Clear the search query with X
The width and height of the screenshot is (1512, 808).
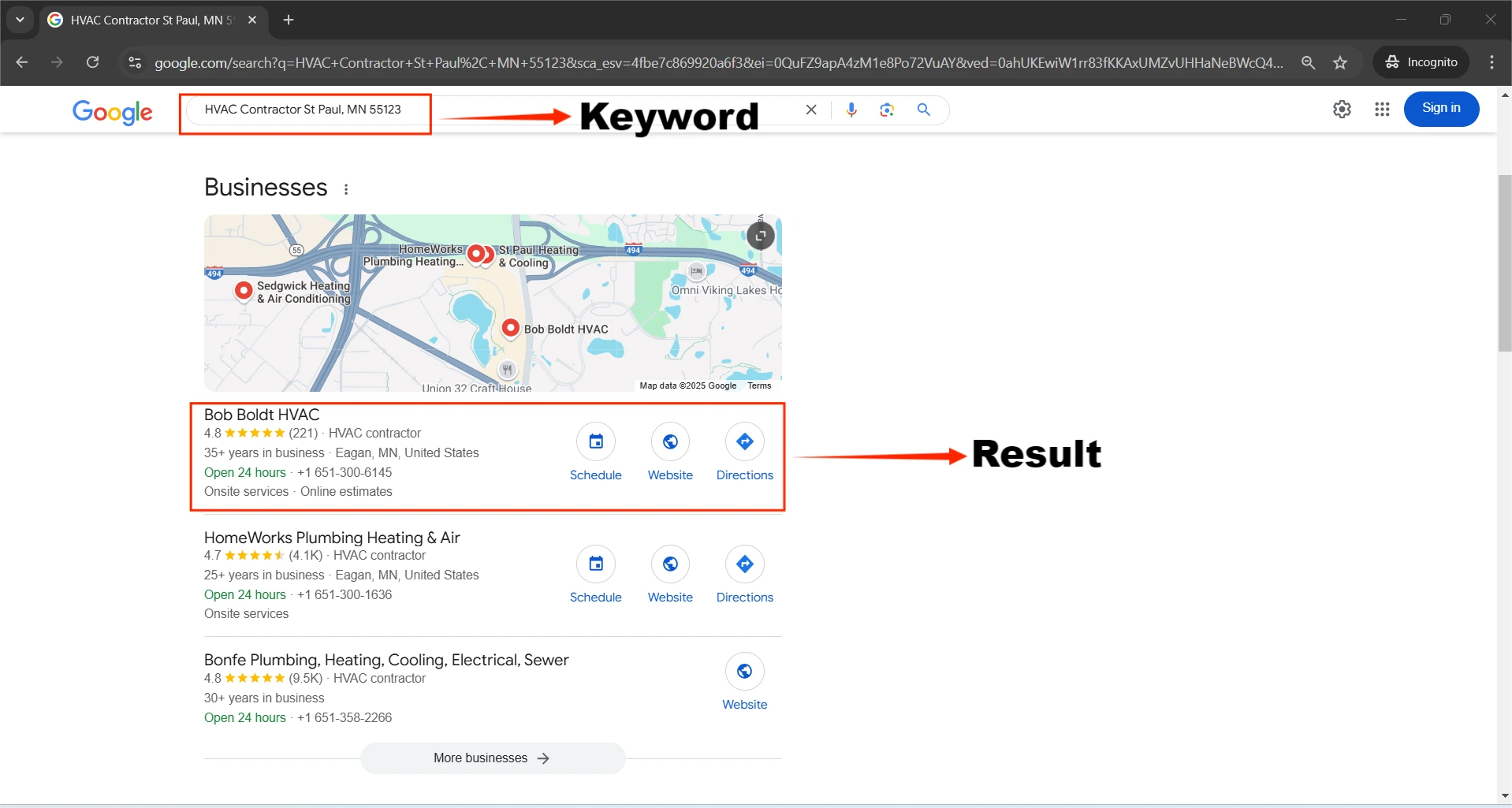pos(811,110)
